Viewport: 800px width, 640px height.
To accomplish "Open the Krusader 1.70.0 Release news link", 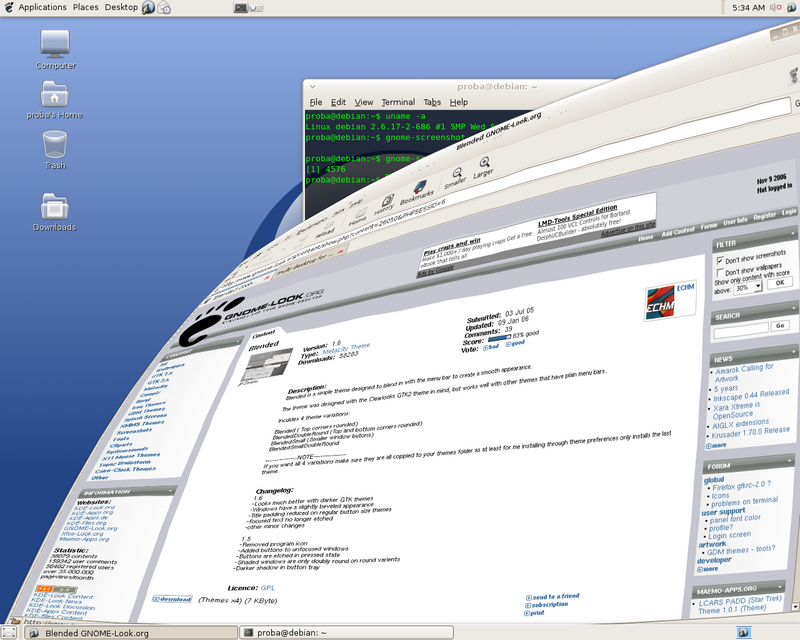I will pyautogui.click(x=751, y=433).
